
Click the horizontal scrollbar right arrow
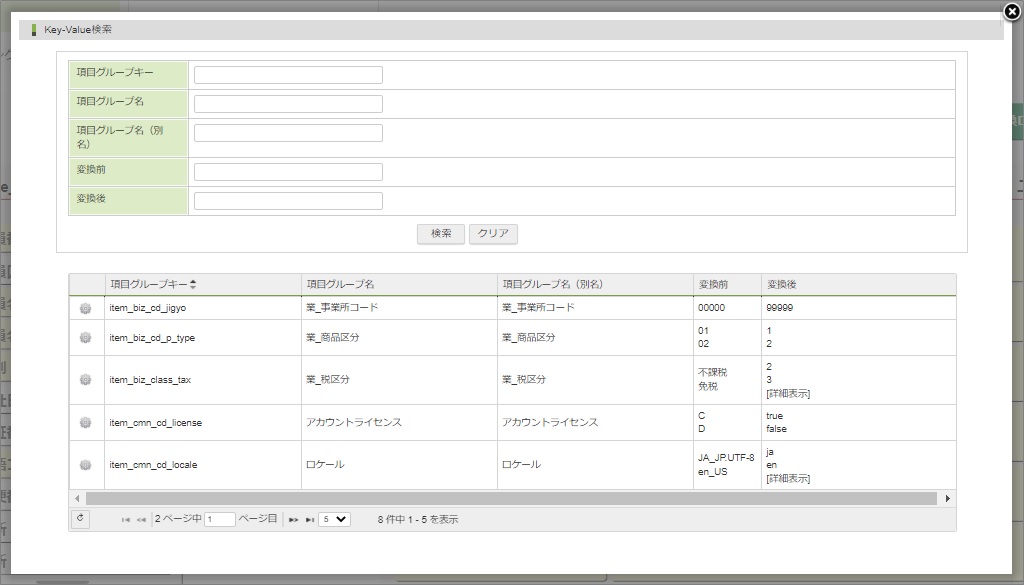tap(947, 498)
